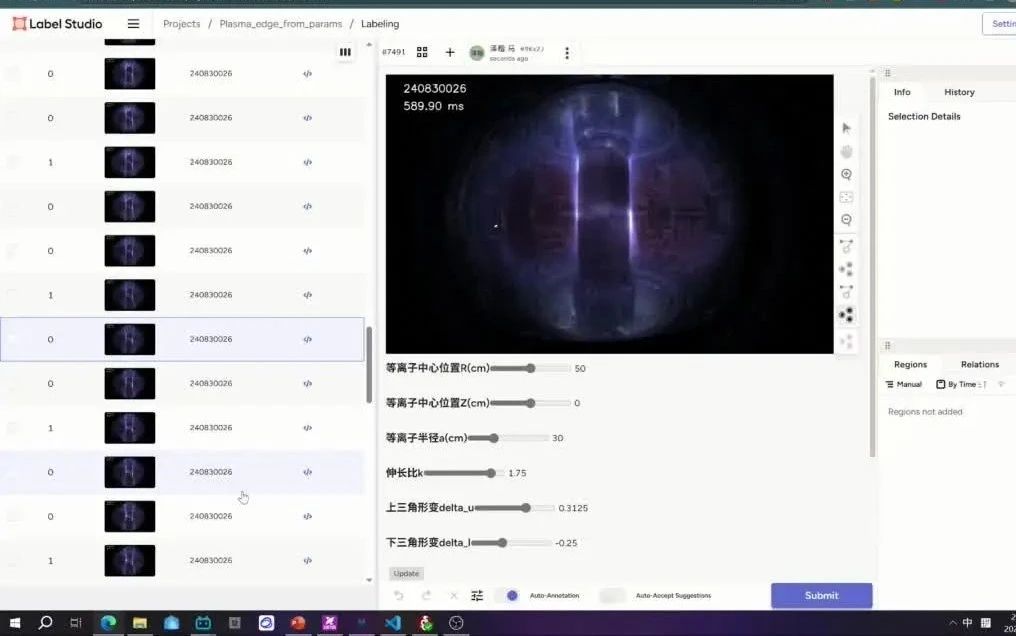
Task: Adjust 等离子中心位置R(cm) slider
Action: tap(531, 369)
